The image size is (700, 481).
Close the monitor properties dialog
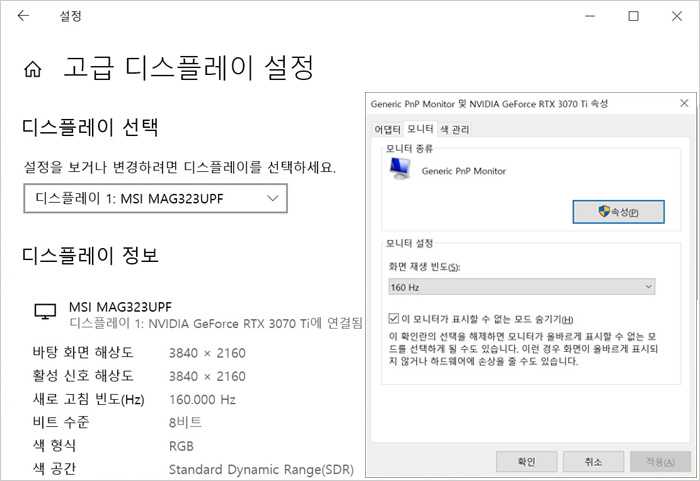684,103
